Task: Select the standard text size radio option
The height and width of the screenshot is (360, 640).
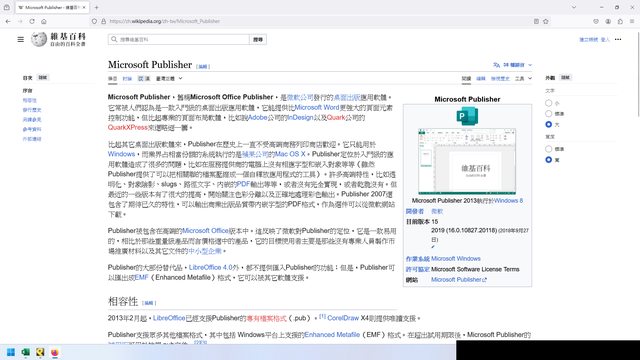Action: 549,113
